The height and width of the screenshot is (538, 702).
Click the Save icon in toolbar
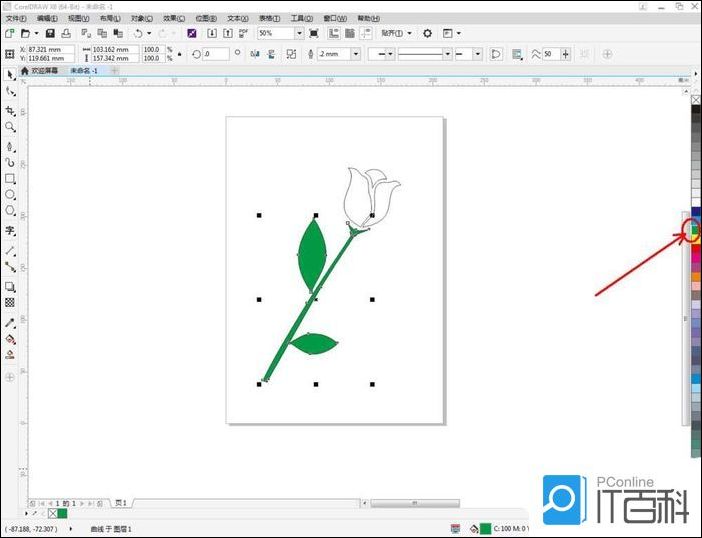click(50, 33)
